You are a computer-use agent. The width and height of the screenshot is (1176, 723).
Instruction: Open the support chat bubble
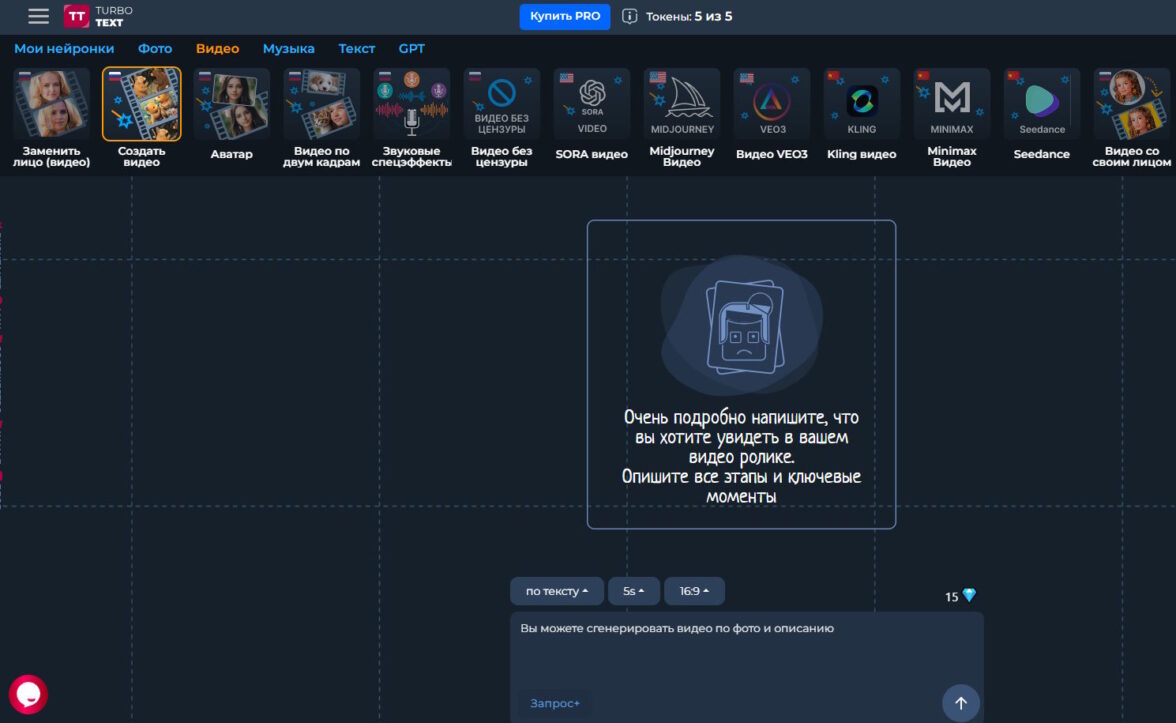click(28, 694)
